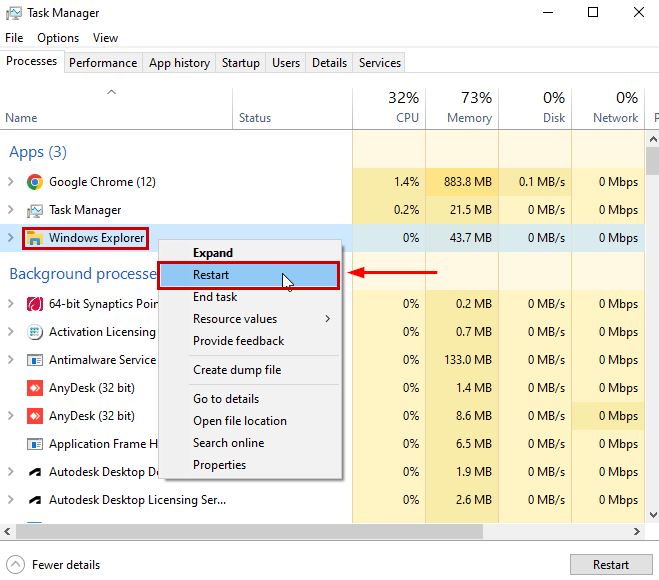Expand the 64-bit Synaptics process row
This screenshot has height=580, width=659.
tap(11, 303)
